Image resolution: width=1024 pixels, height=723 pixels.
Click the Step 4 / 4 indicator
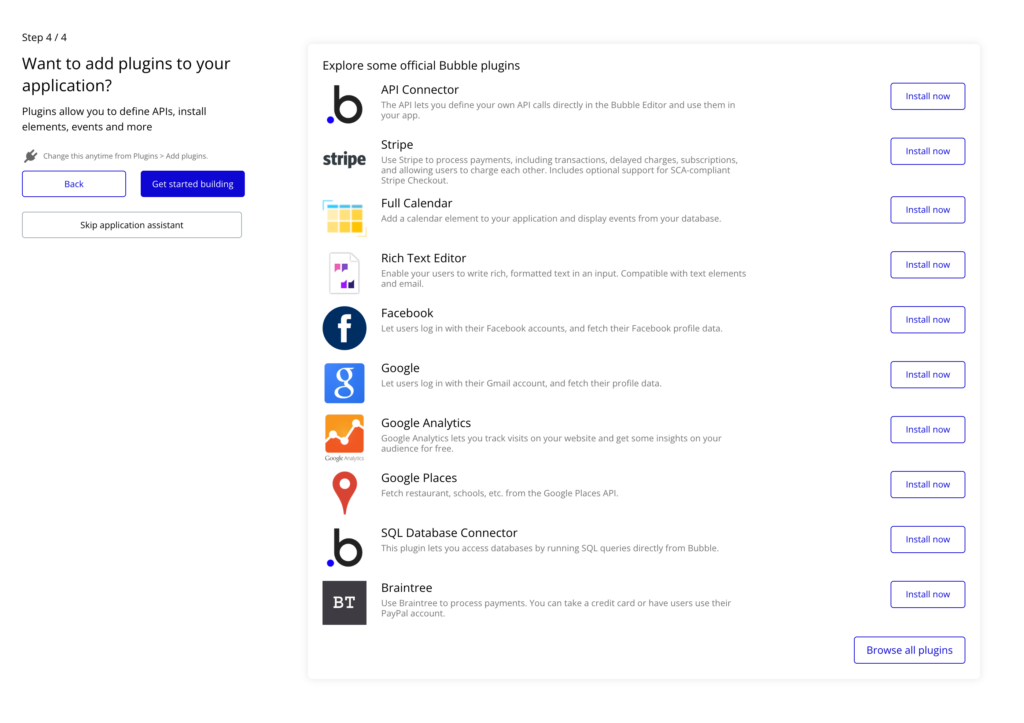[44, 37]
